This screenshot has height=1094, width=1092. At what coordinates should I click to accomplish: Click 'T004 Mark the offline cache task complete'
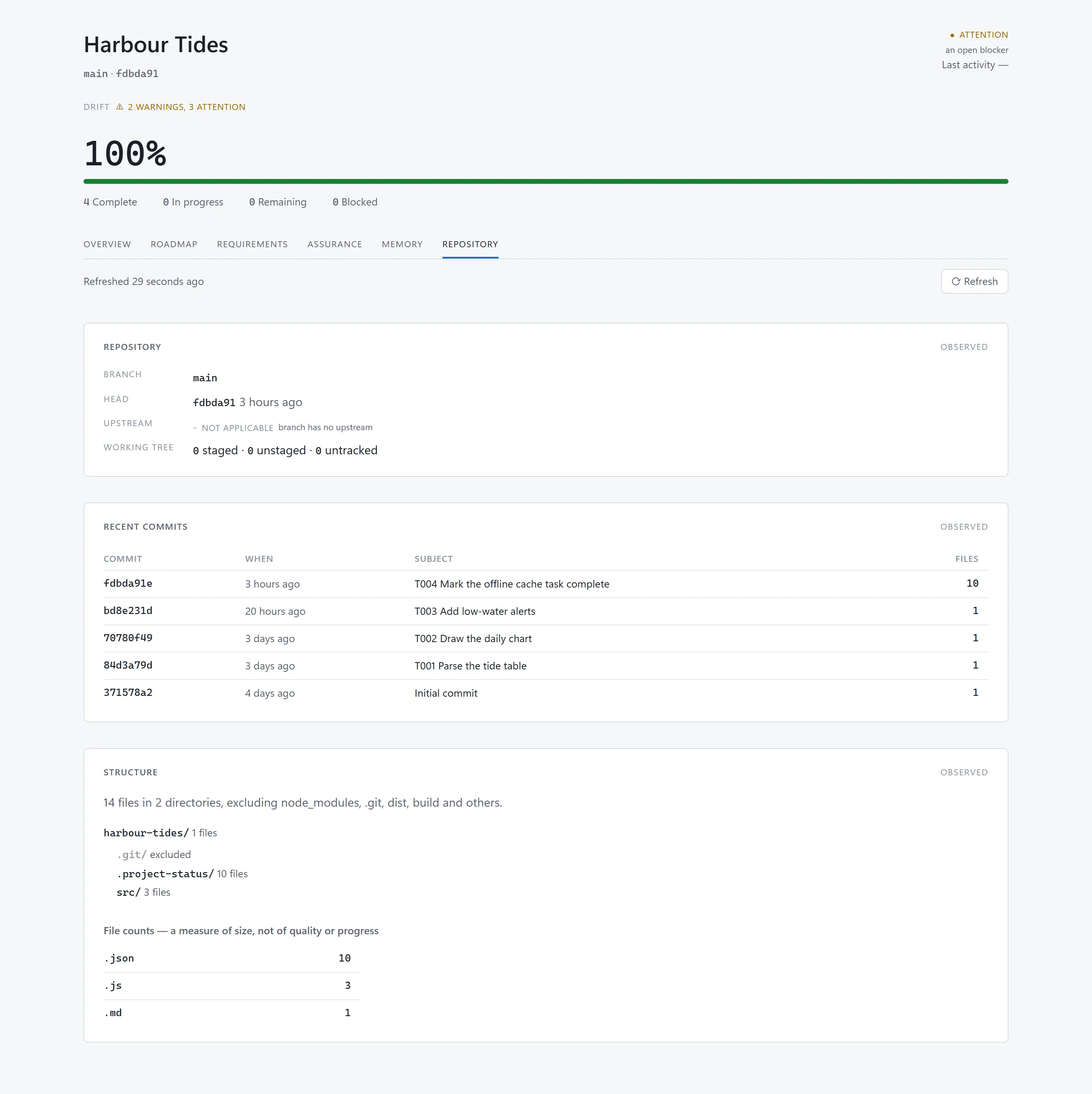tap(511, 584)
